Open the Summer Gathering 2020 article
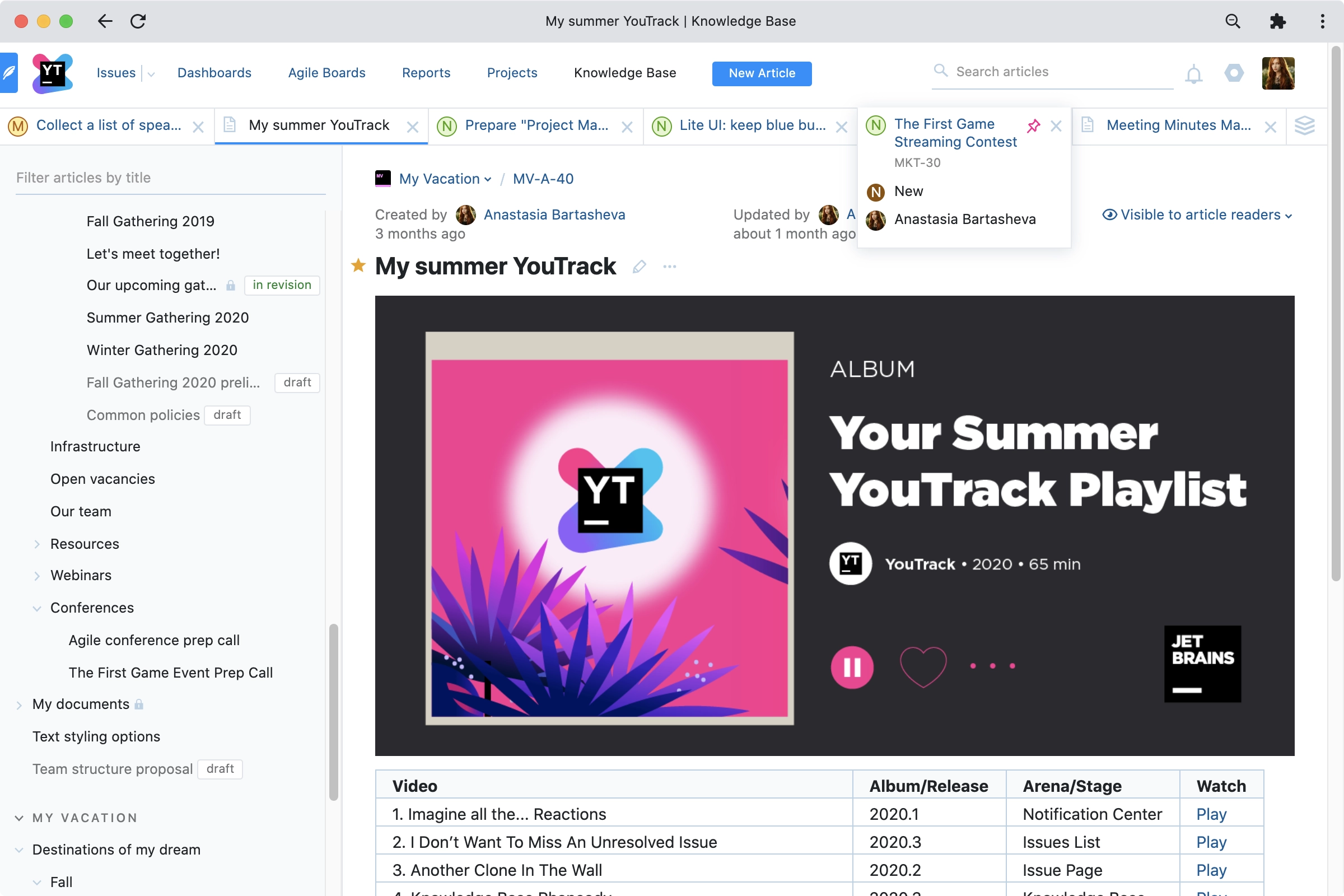 tap(167, 318)
